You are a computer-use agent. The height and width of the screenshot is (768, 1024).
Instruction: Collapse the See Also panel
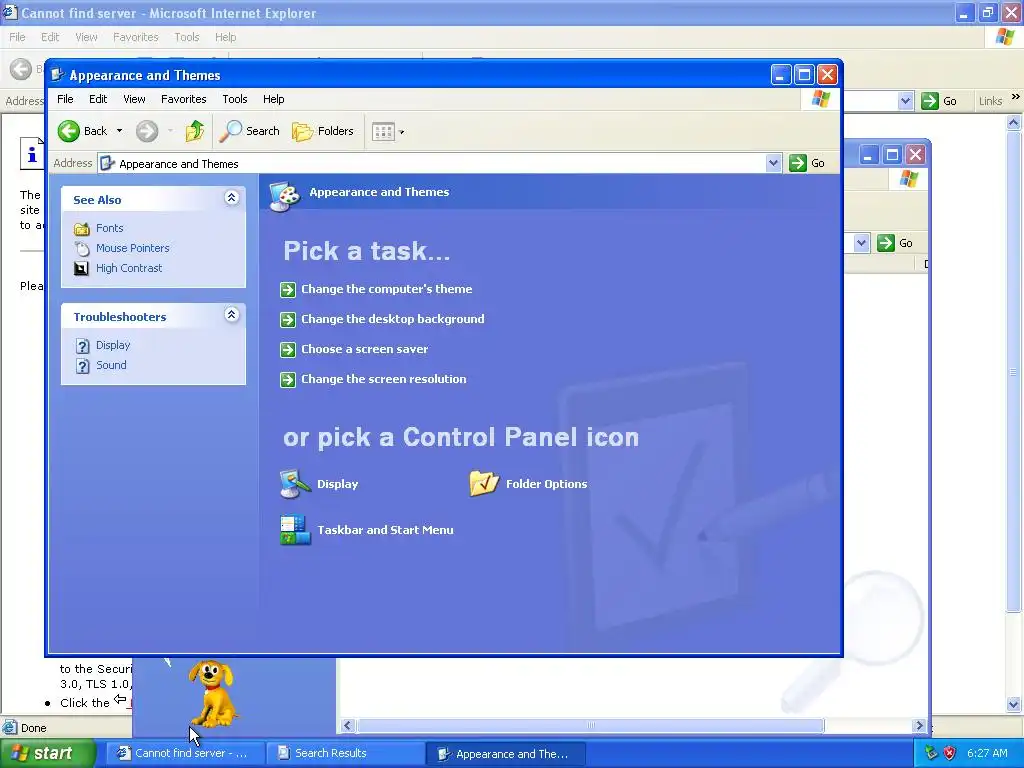click(231, 198)
